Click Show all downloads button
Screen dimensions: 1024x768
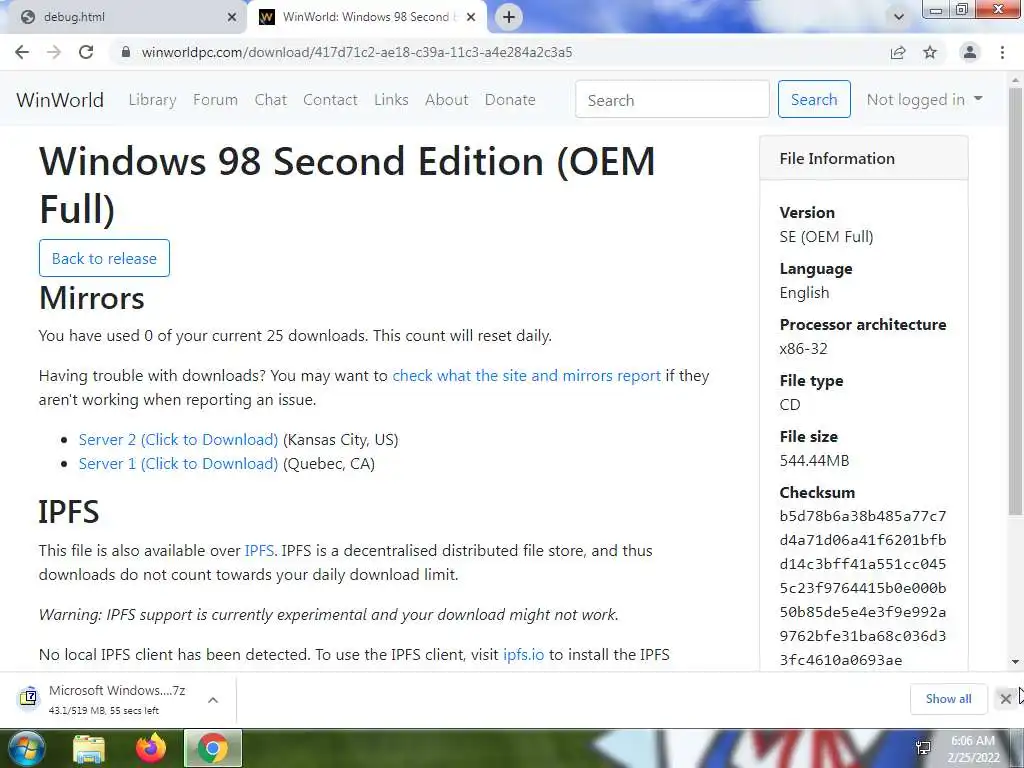click(x=948, y=699)
